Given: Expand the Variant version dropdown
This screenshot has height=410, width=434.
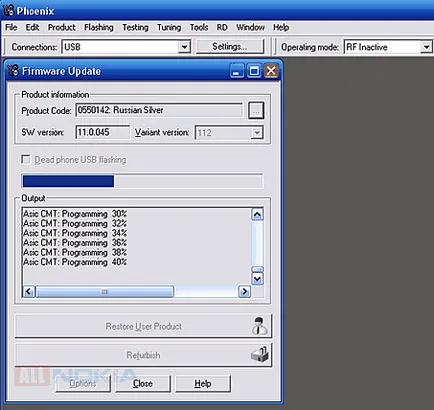Looking at the screenshot, I should (257, 133).
